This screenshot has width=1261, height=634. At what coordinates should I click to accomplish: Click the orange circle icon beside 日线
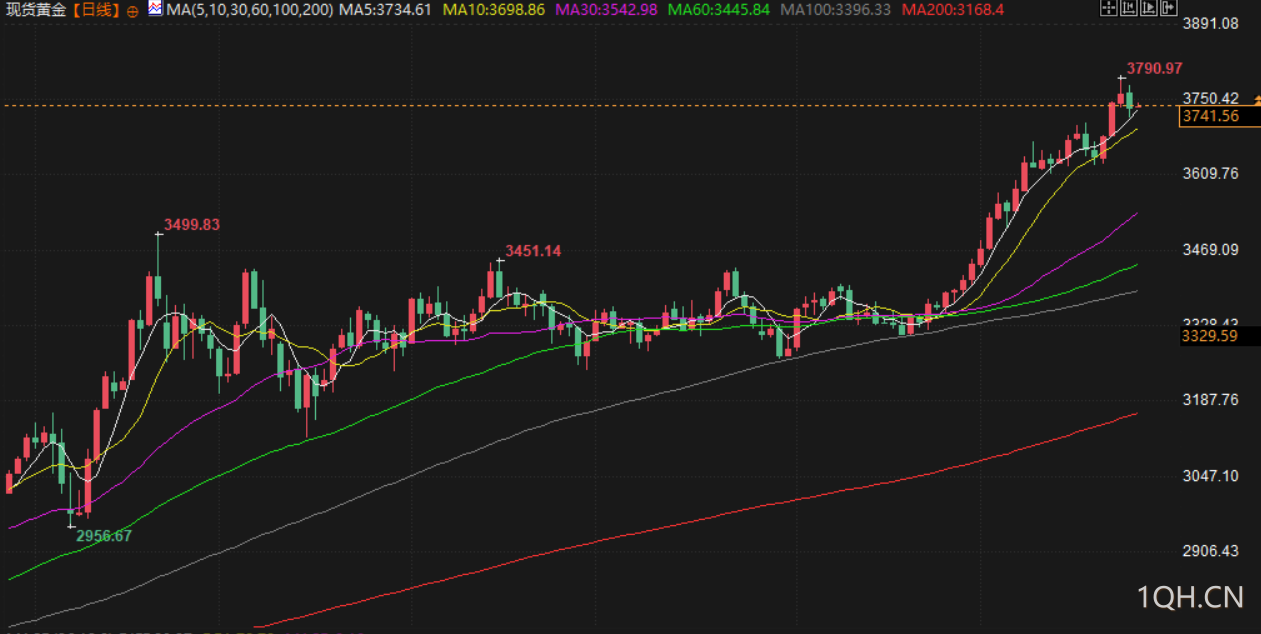click(x=133, y=10)
